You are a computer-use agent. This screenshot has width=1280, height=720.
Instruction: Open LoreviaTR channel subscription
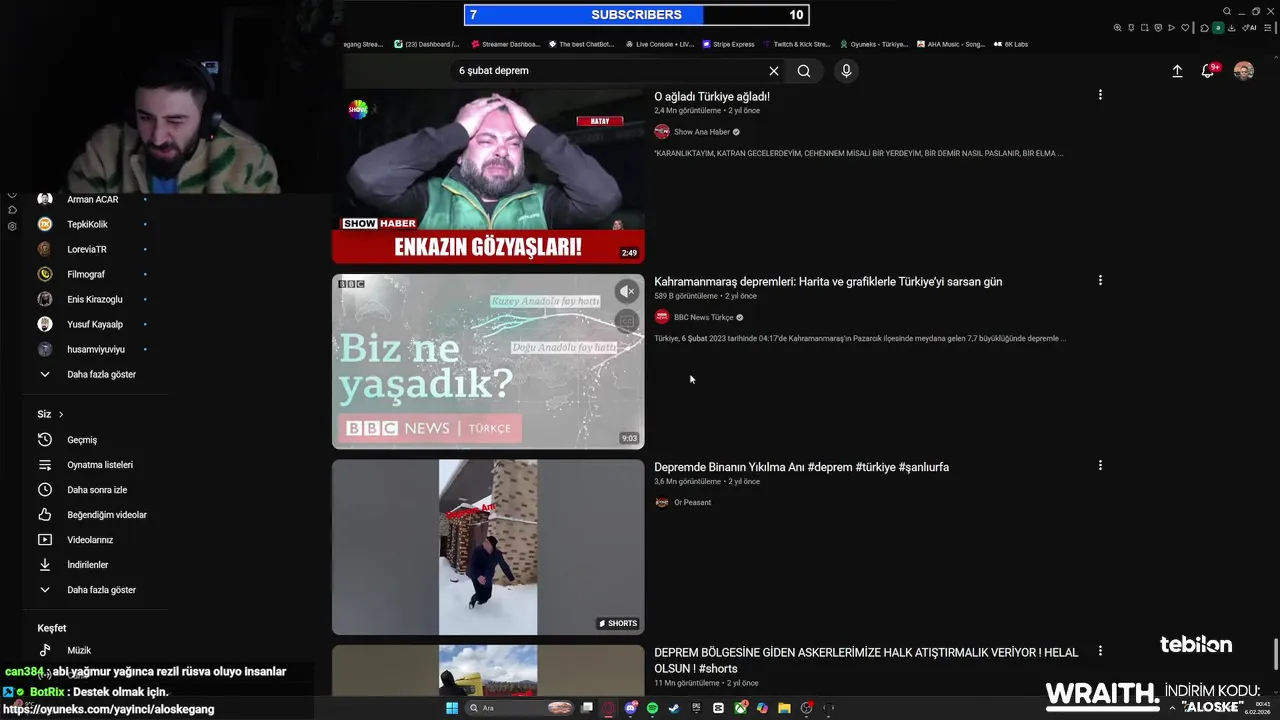tap(87, 249)
